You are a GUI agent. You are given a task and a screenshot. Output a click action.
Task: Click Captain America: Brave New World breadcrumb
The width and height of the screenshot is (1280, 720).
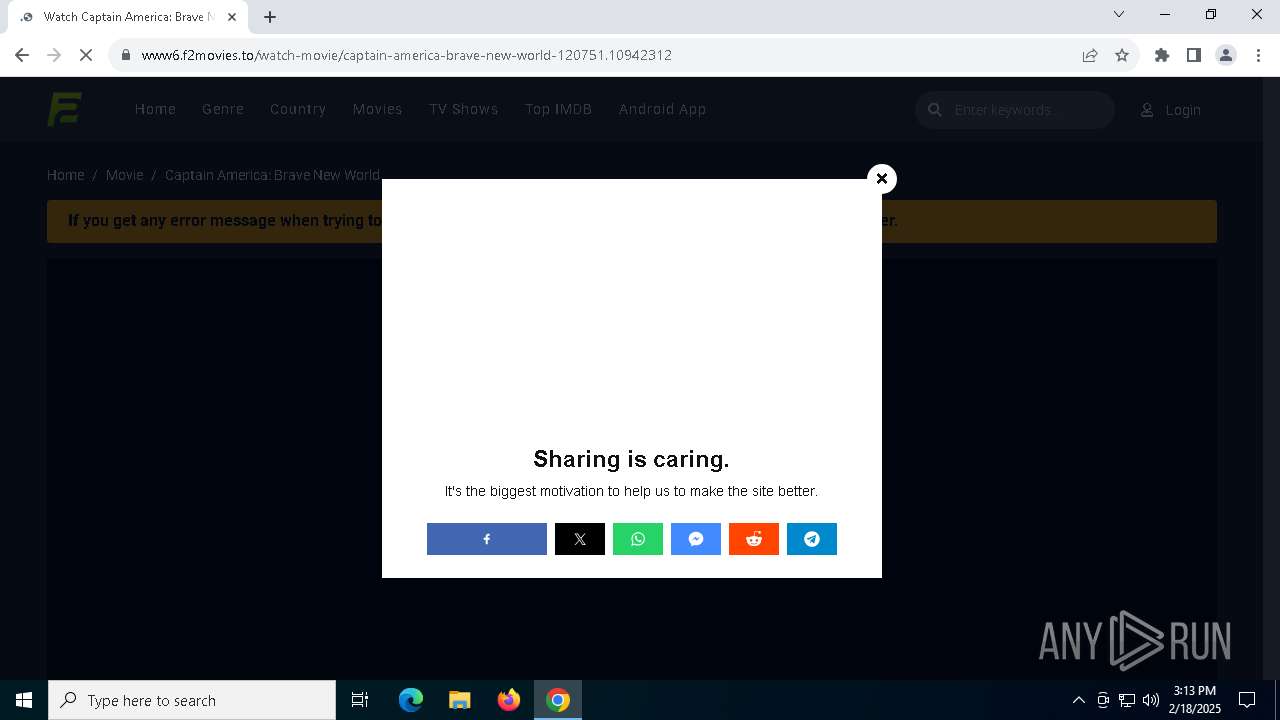[x=272, y=175]
